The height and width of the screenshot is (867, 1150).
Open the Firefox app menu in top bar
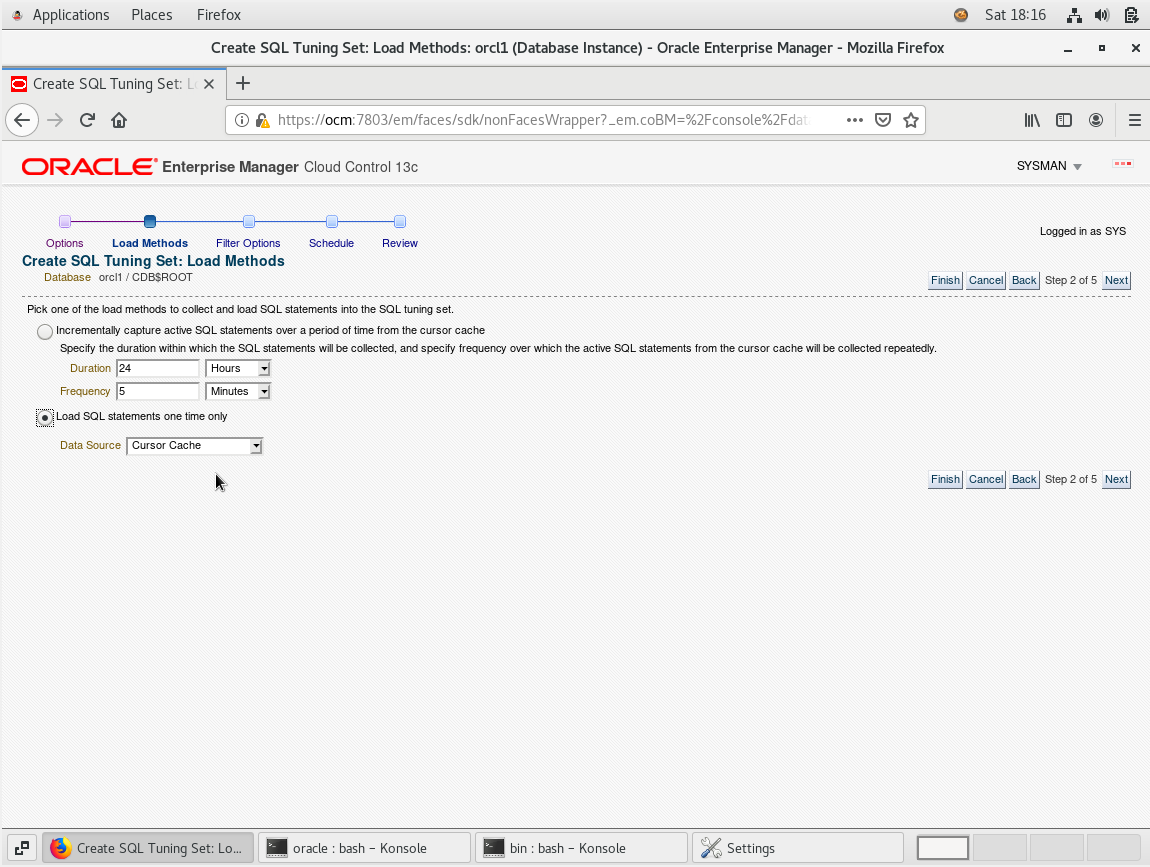coord(219,15)
